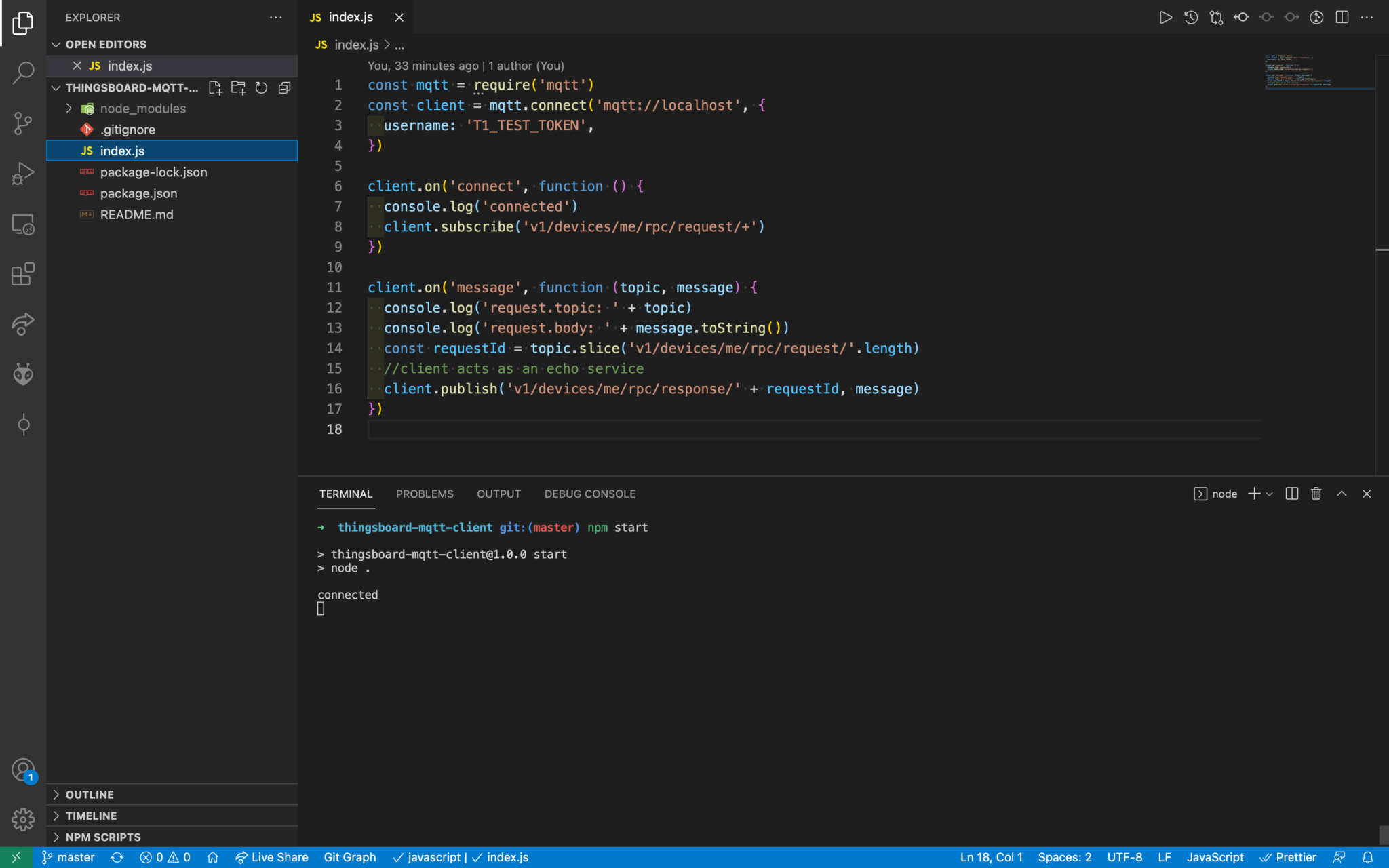Open the Accounts menu with badge

click(x=23, y=770)
